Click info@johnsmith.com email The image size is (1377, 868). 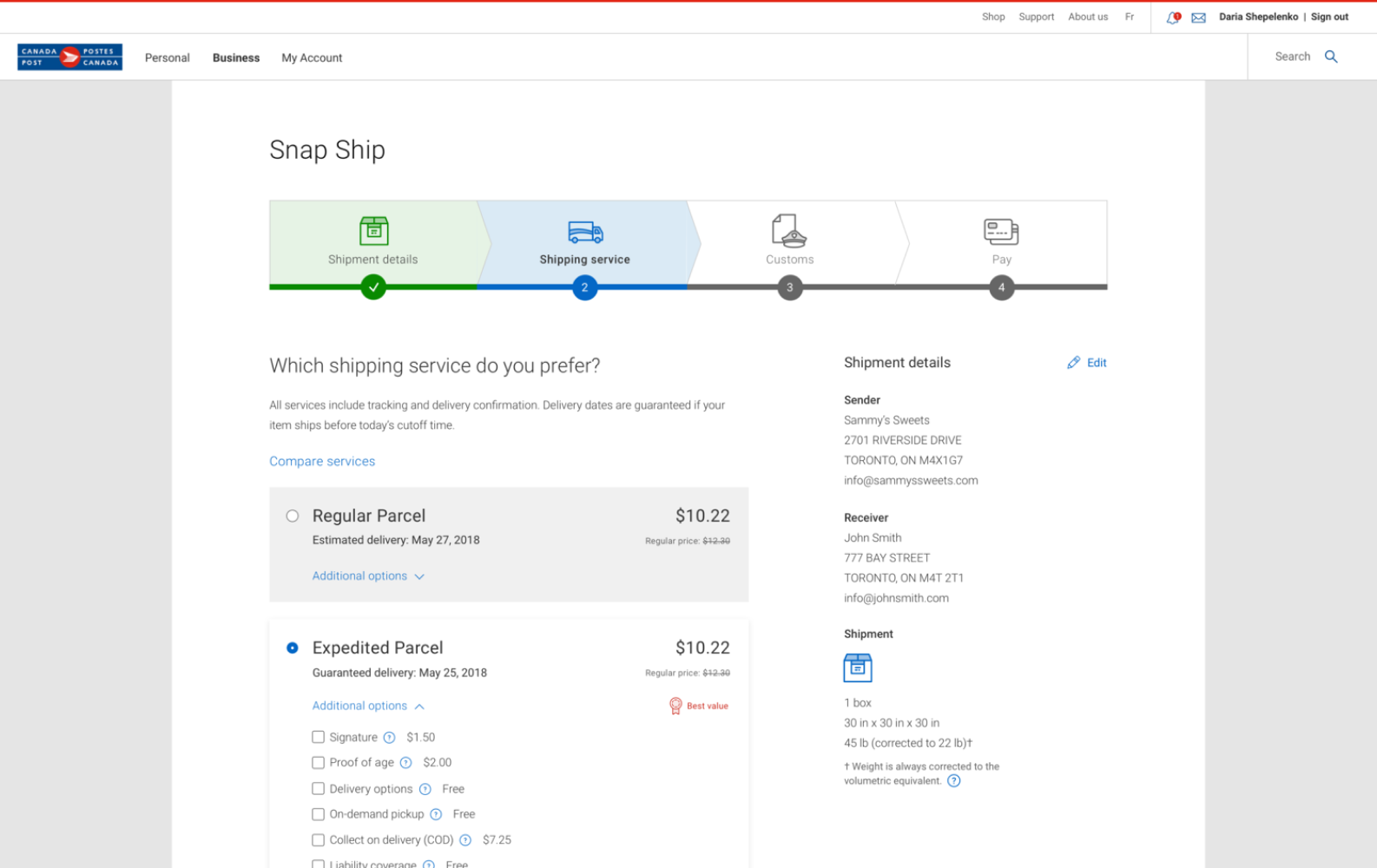coord(896,598)
